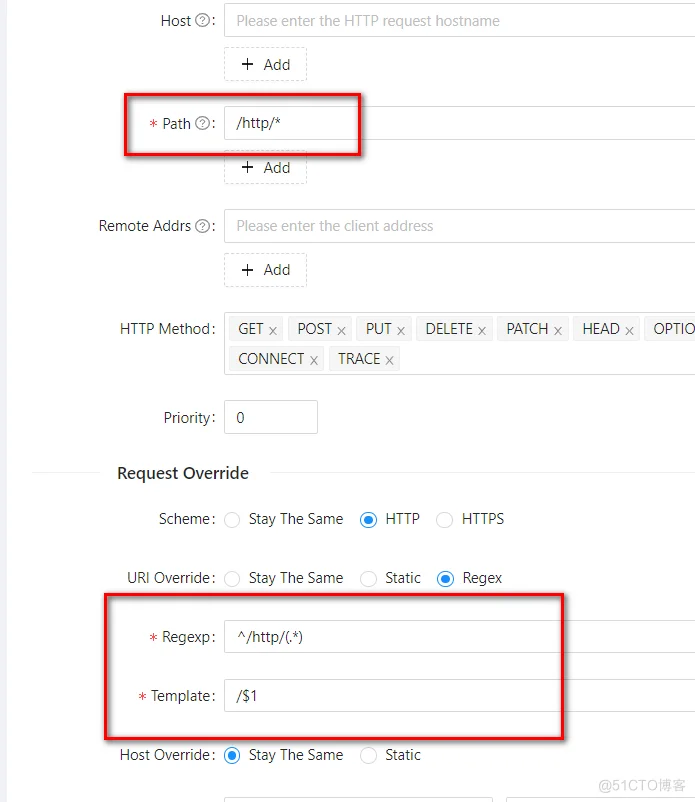Click the Remote Addrs help question-mark icon
Image resolution: width=695 pixels, height=802 pixels.
(x=203, y=226)
